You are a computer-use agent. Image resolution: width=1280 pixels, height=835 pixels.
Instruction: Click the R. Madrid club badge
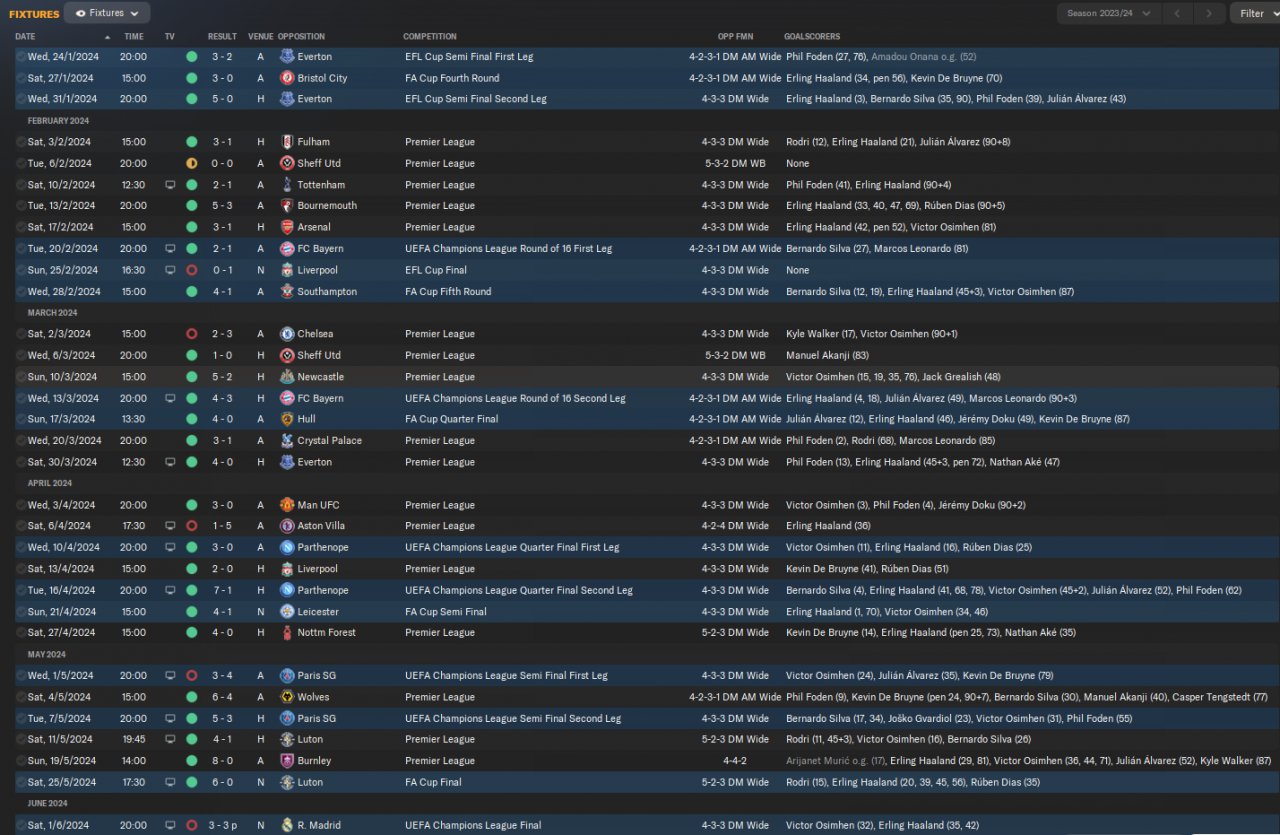287,826
